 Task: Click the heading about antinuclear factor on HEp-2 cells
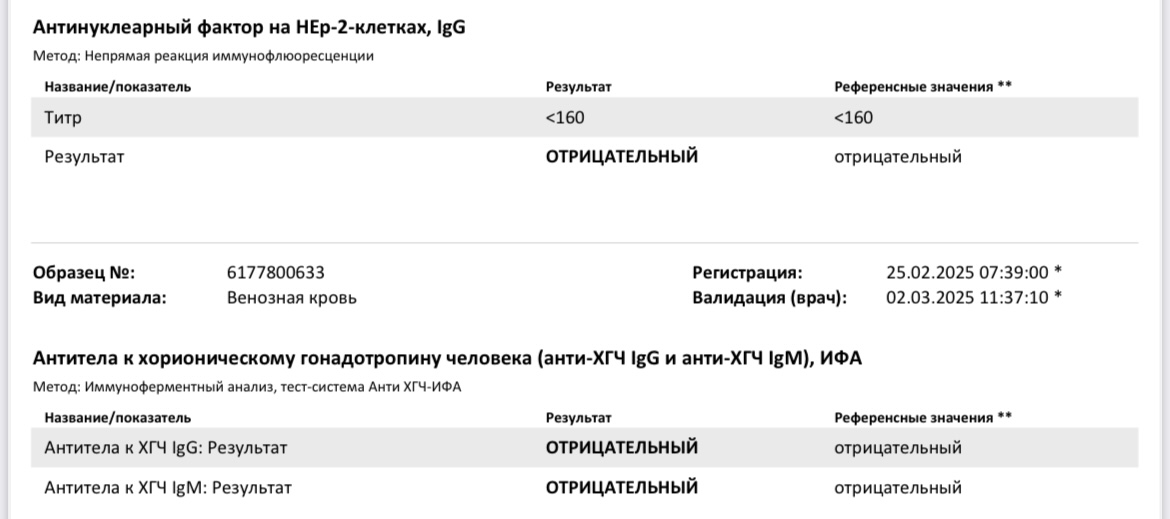250,28
